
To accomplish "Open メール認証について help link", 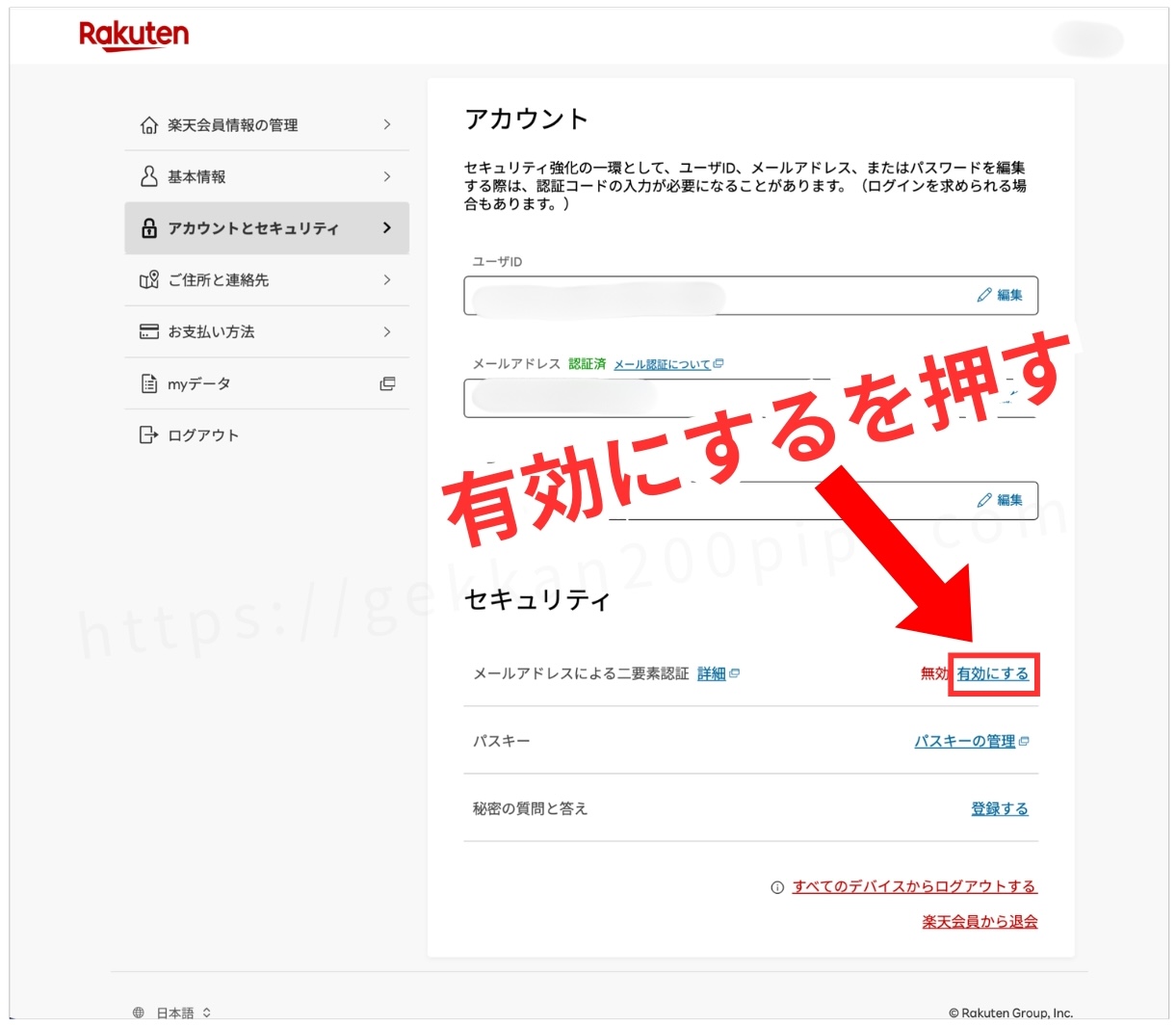I will point(663,364).
